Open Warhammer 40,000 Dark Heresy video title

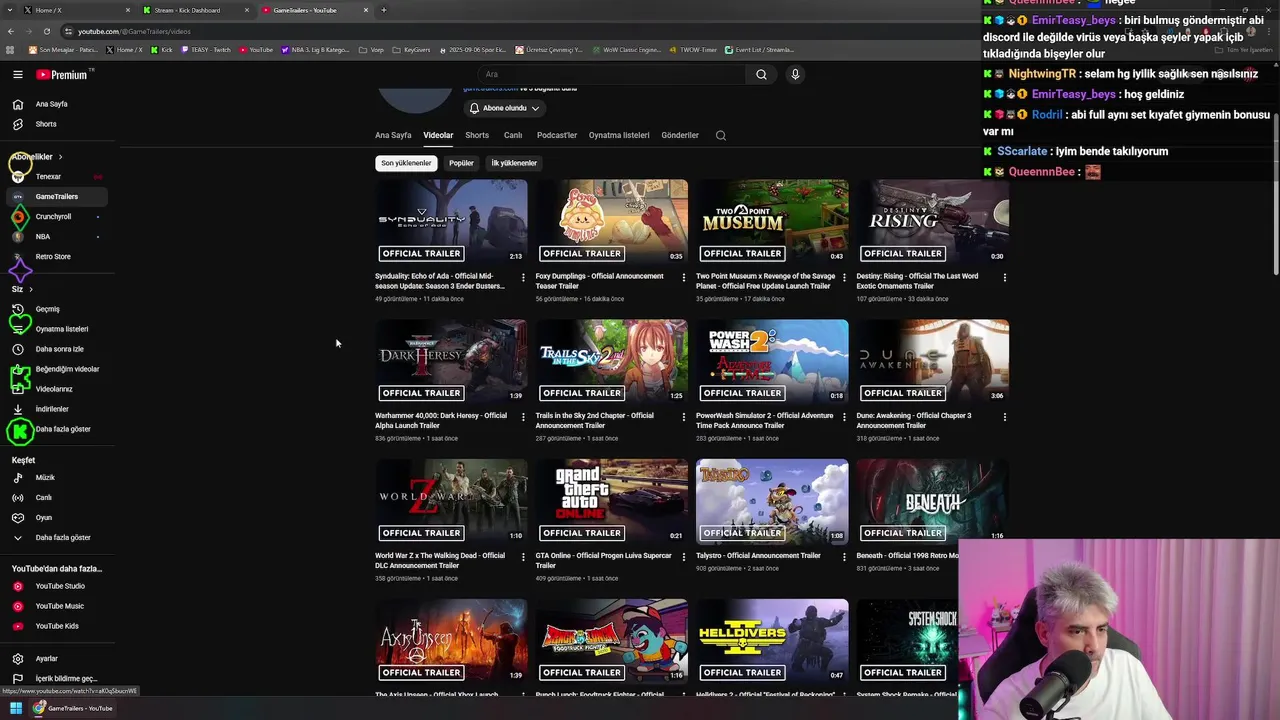[441, 420]
